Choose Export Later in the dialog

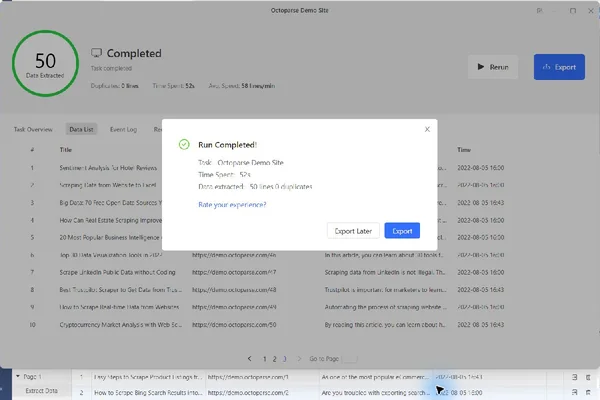point(353,231)
